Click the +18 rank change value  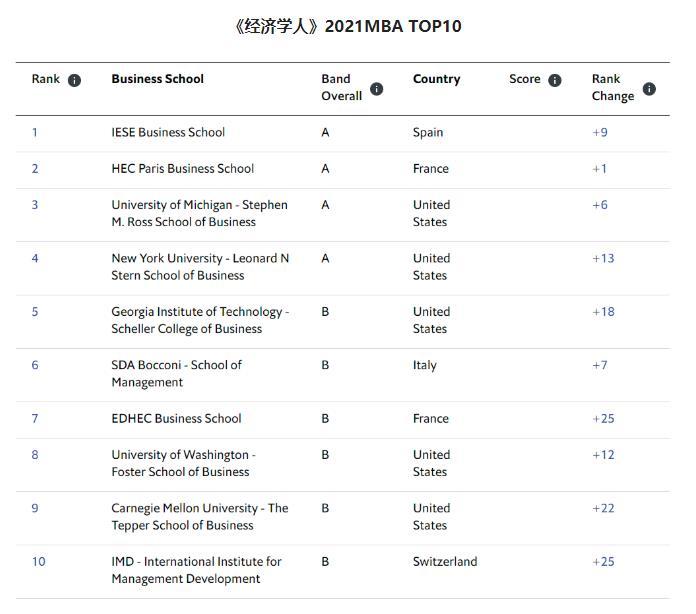(603, 312)
